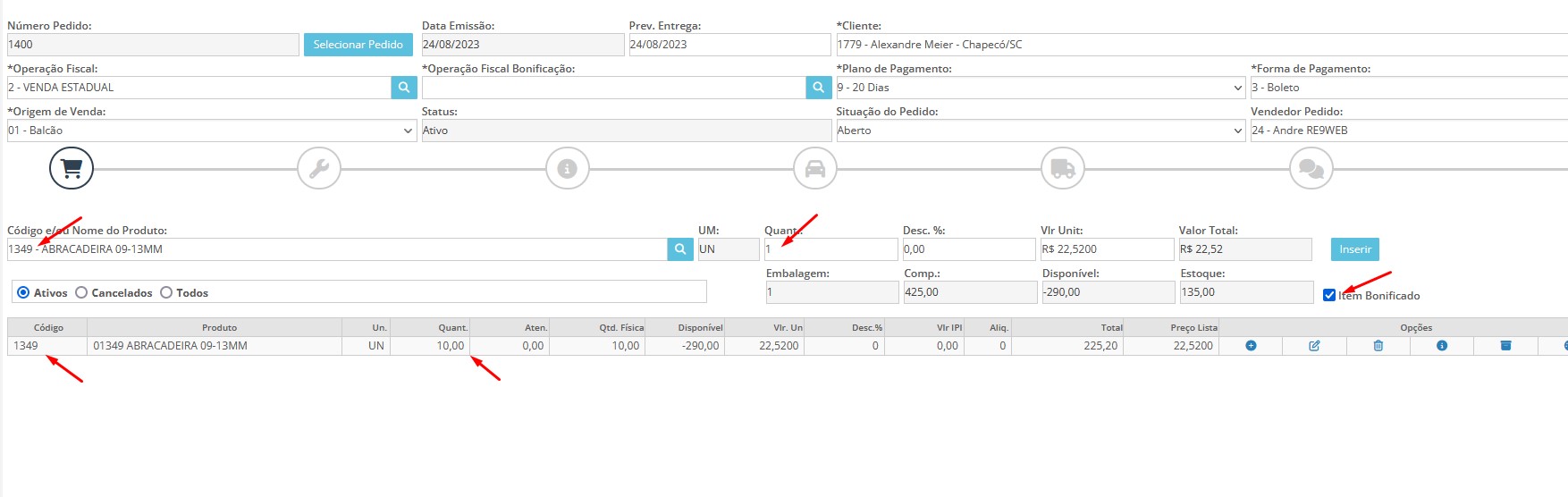Expand the Situação do Pedido dropdown
This screenshot has width=1568, height=497.
pos(1041,131)
